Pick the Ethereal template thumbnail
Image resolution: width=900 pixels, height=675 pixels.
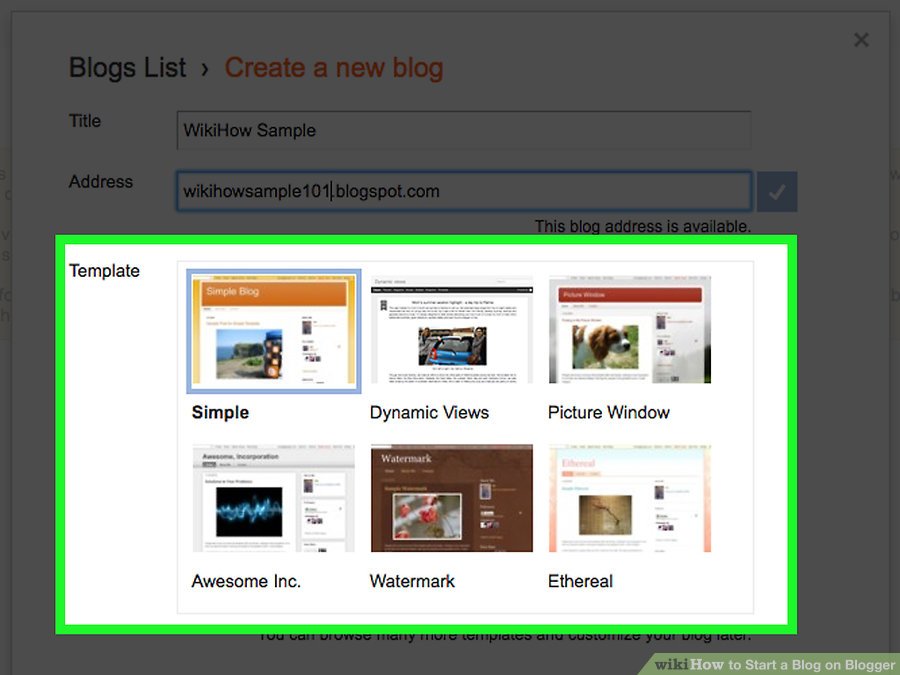point(630,498)
